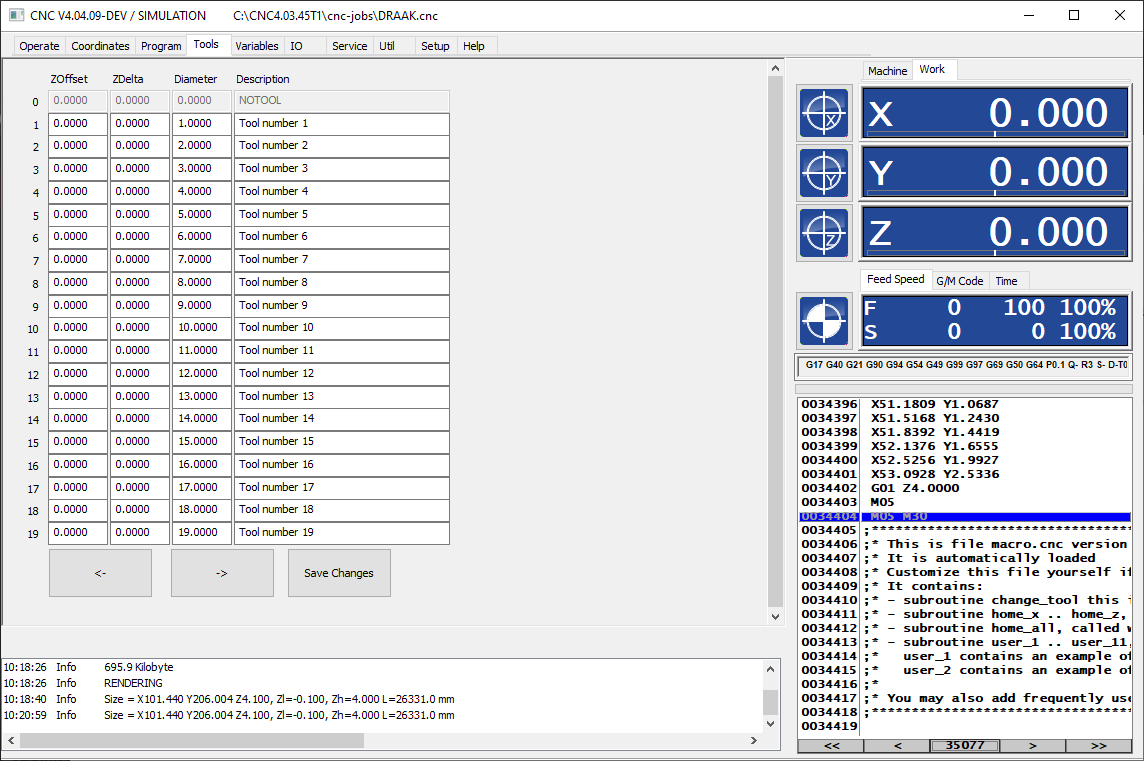Viewport: 1144px width, 761px height.
Task: Open the Variables tab
Action: 257,46
